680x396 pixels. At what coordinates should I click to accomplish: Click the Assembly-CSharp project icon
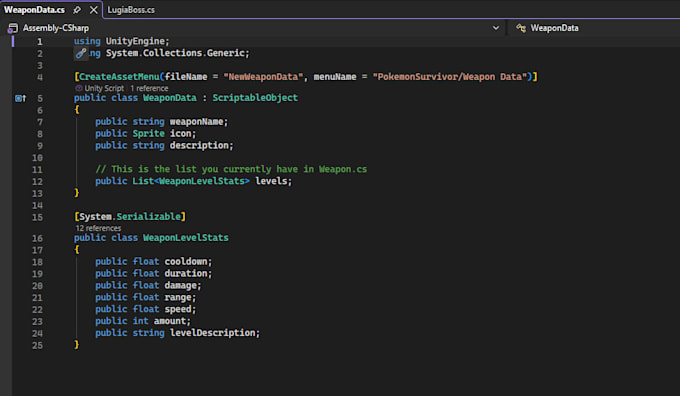click(x=13, y=28)
